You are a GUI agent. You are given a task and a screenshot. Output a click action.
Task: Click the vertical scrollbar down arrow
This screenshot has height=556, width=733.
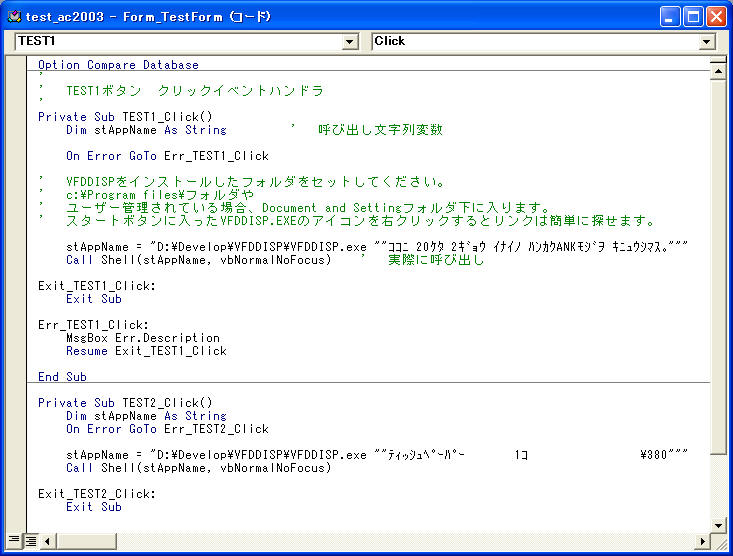[x=718, y=526]
